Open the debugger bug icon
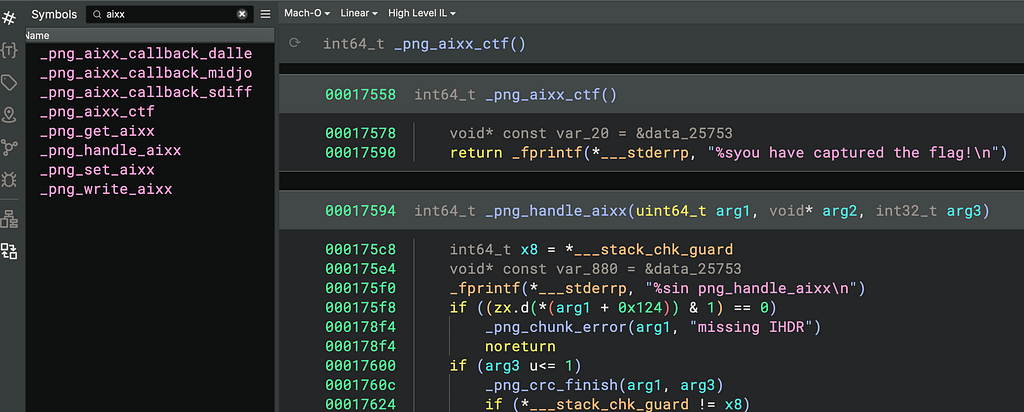Image resolution: width=1024 pixels, height=412 pixels. [9, 179]
